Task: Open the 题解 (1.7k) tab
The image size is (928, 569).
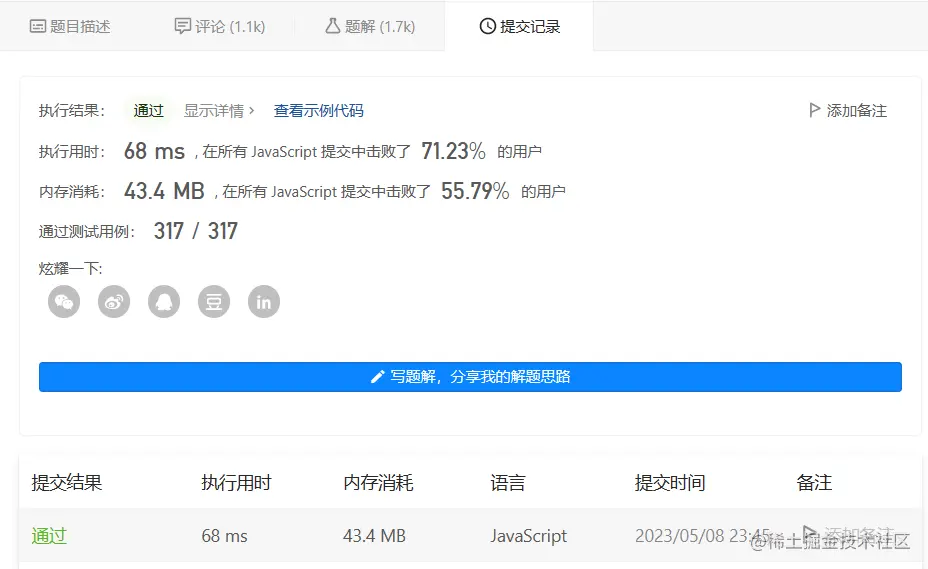Action: point(370,27)
